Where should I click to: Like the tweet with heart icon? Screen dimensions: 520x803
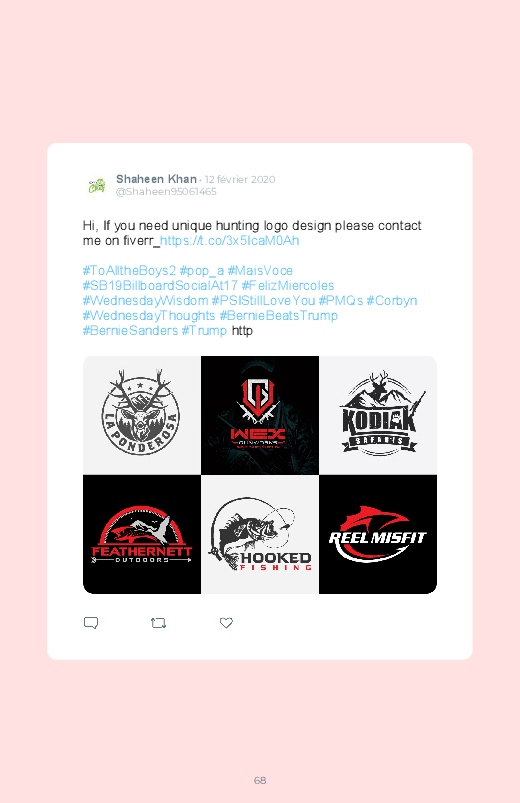click(x=226, y=623)
